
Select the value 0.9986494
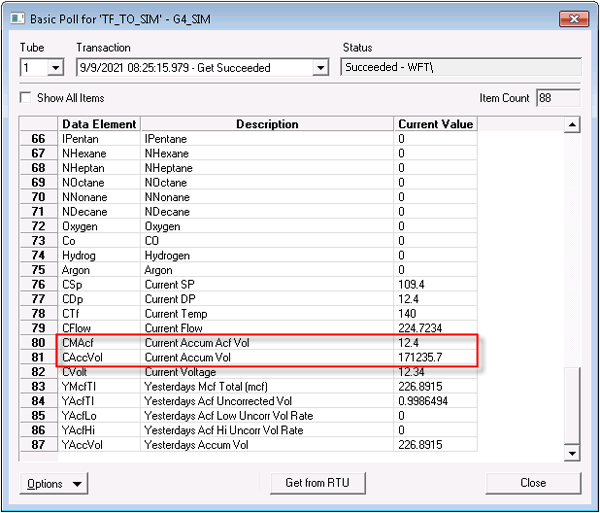click(x=435, y=401)
